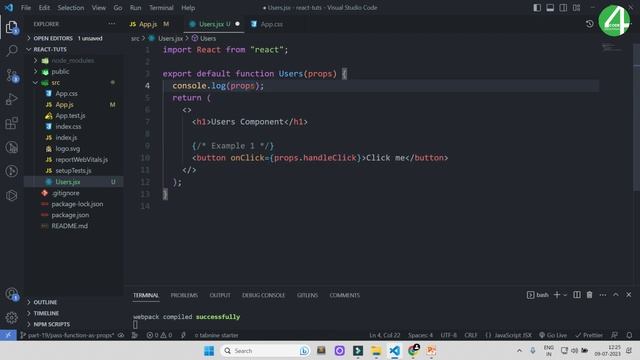Viewport: 640px width, 360px height.
Task: Click the Prettier status item
Action: tap(589, 335)
